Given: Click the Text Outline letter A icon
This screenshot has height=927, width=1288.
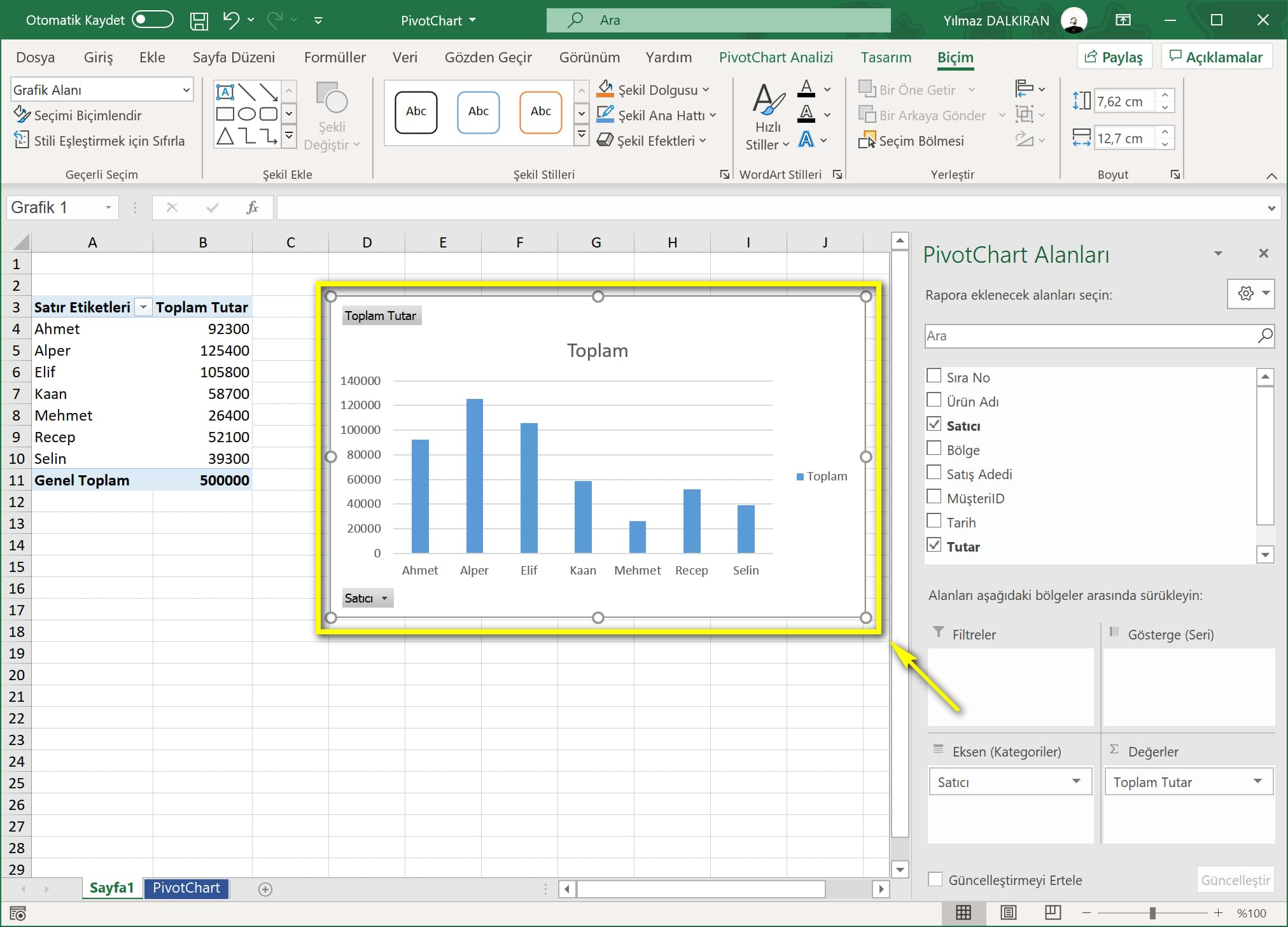Looking at the screenshot, I should [x=806, y=114].
